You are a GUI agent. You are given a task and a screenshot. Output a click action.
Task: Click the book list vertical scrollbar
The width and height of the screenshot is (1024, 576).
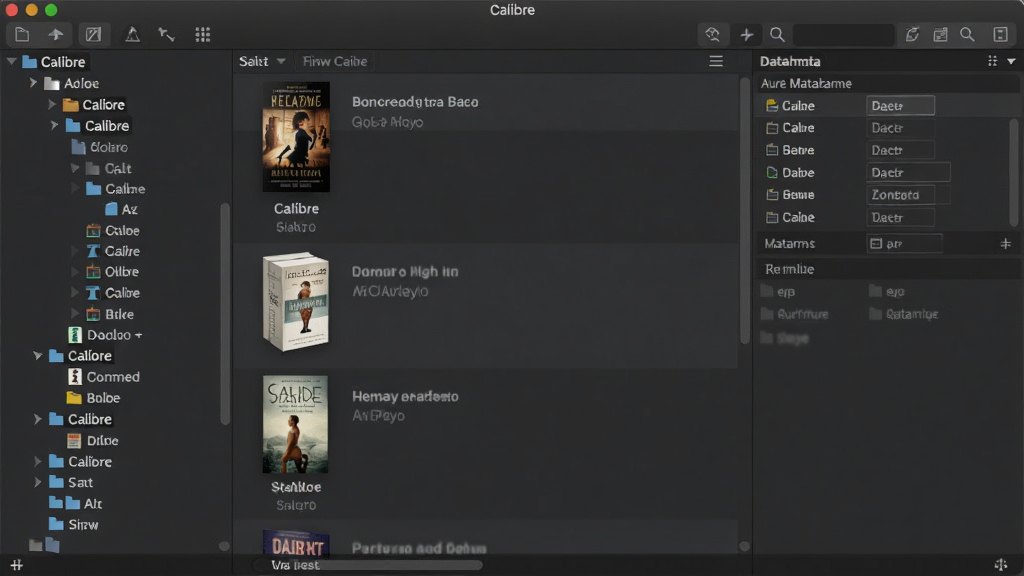[x=744, y=210]
